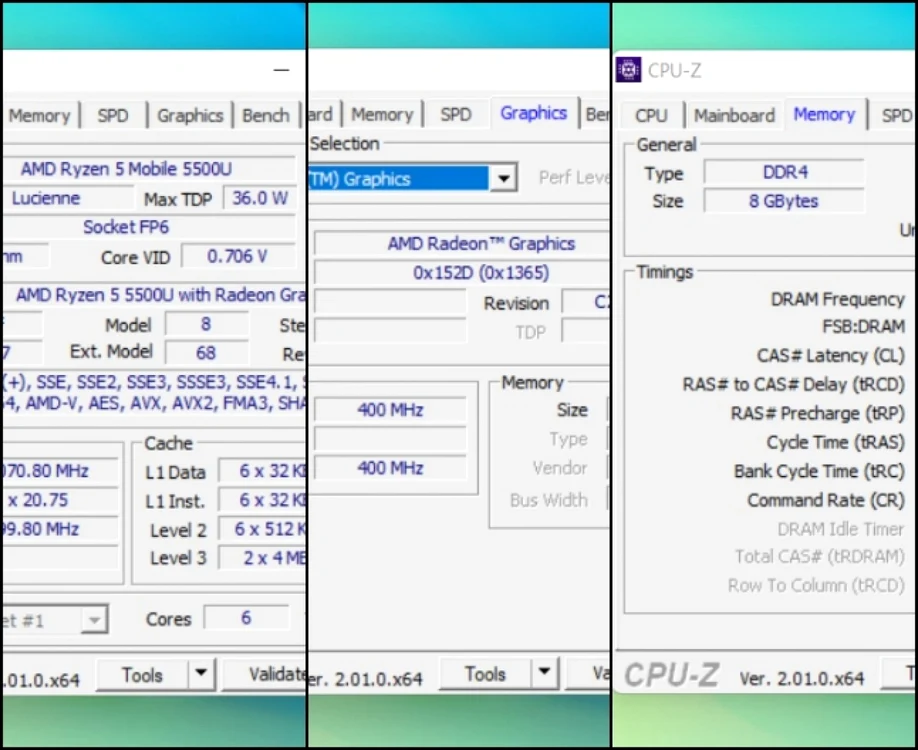Click the CPU-Z logo icon in the title bar

(x=629, y=70)
